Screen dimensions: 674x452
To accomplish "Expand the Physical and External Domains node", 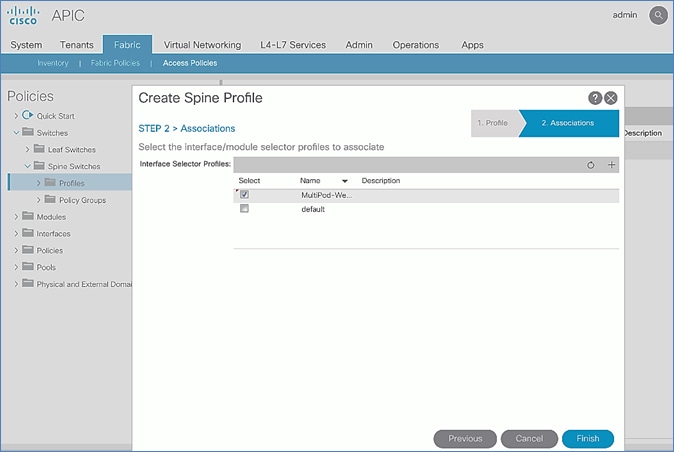I will click(x=16, y=284).
